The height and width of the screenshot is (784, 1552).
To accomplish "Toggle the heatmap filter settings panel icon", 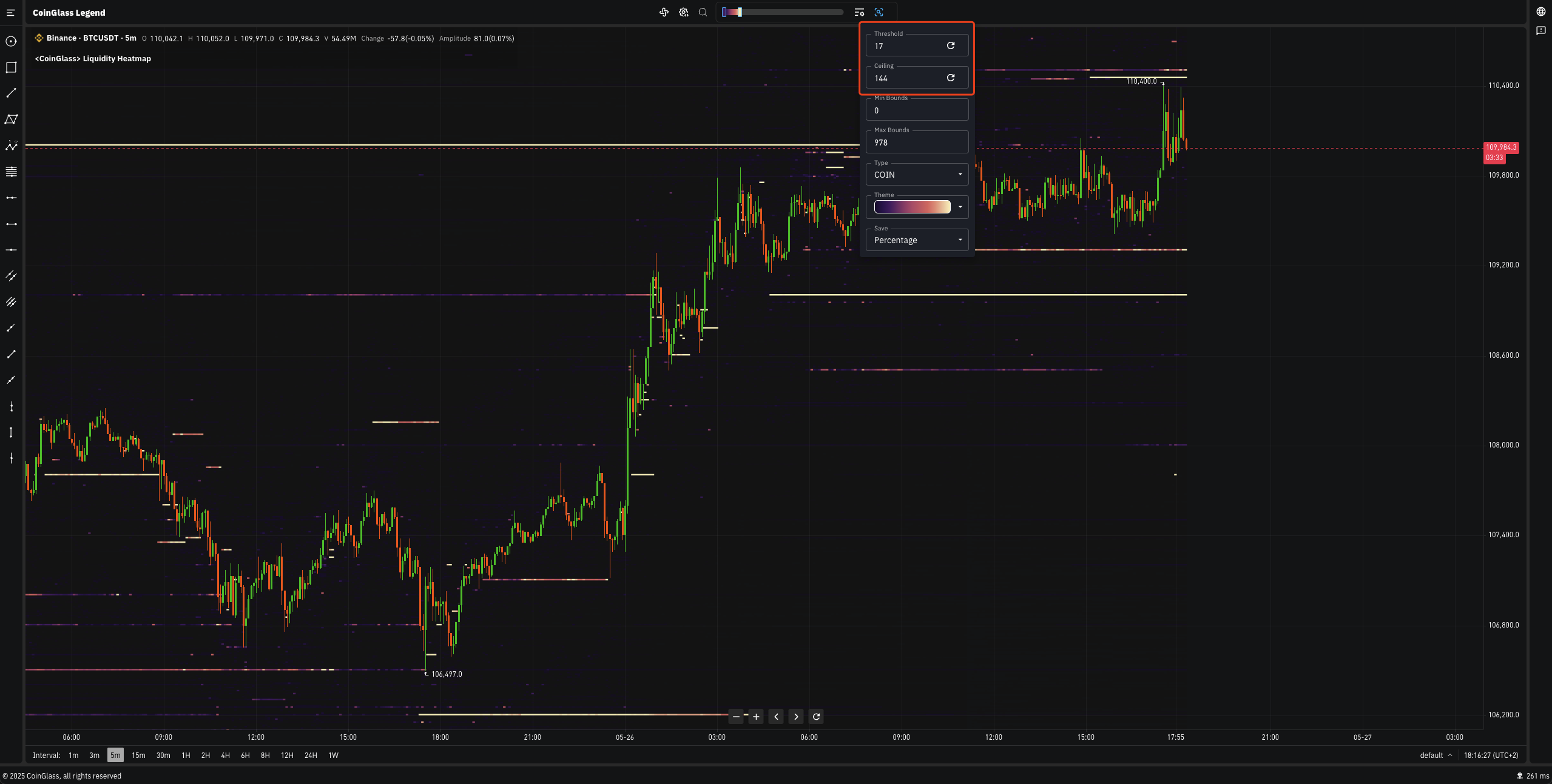I will (x=859, y=12).
